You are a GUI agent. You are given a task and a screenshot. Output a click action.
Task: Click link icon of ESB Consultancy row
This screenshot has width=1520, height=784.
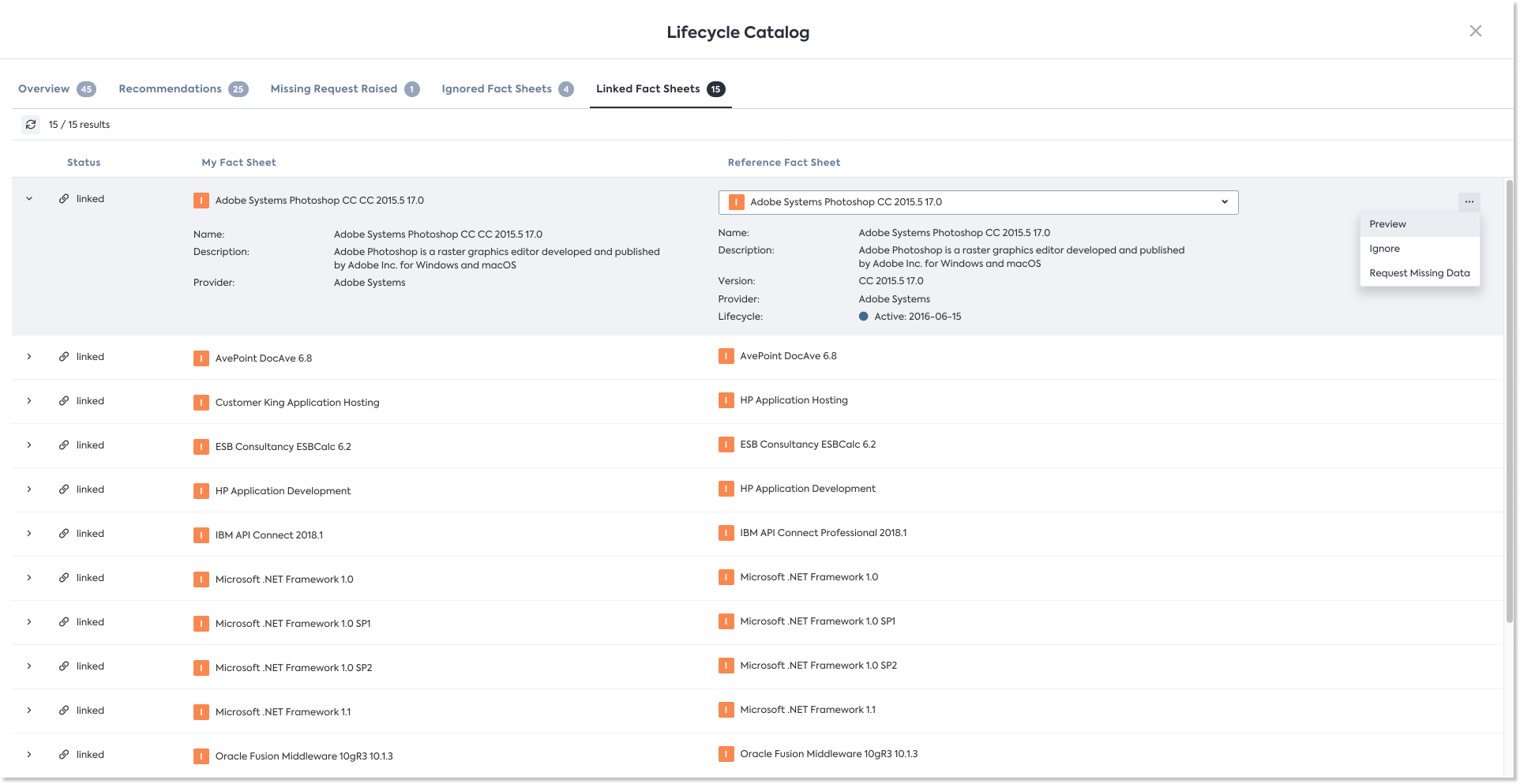click(x=64, y=445)
